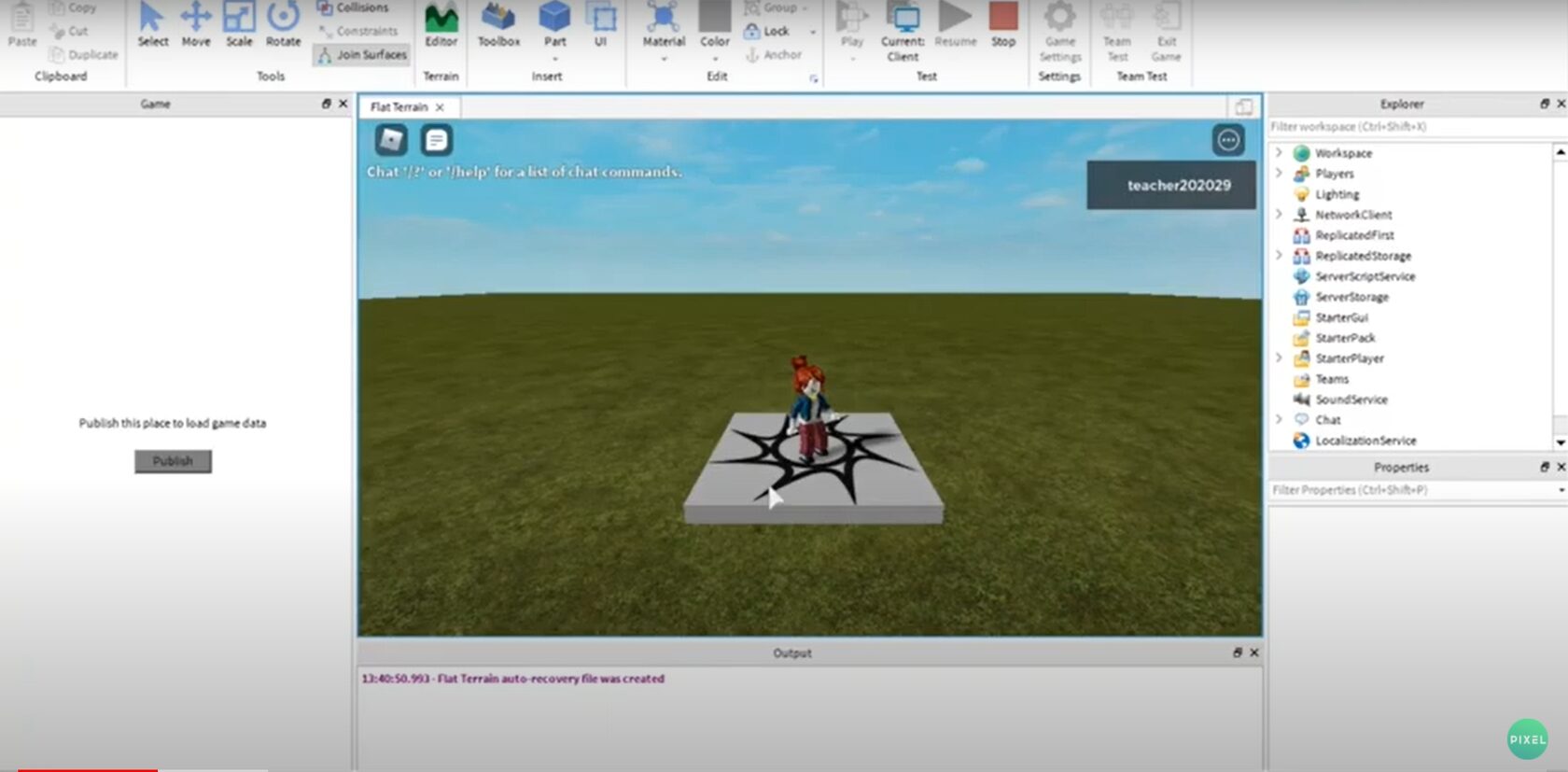This screenshot has height=772, width=1568.
Task: Expand the Players node
Action: pos(1280,173)
